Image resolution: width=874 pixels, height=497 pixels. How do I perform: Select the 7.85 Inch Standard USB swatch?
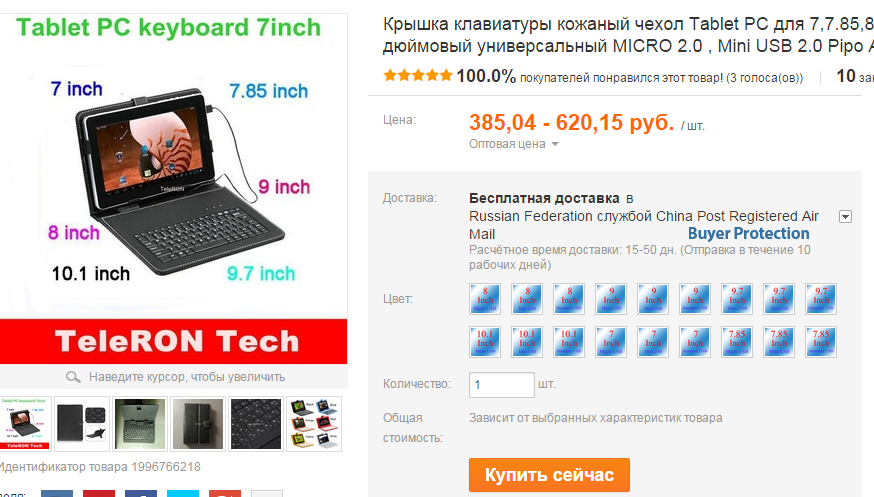point(820,342)
